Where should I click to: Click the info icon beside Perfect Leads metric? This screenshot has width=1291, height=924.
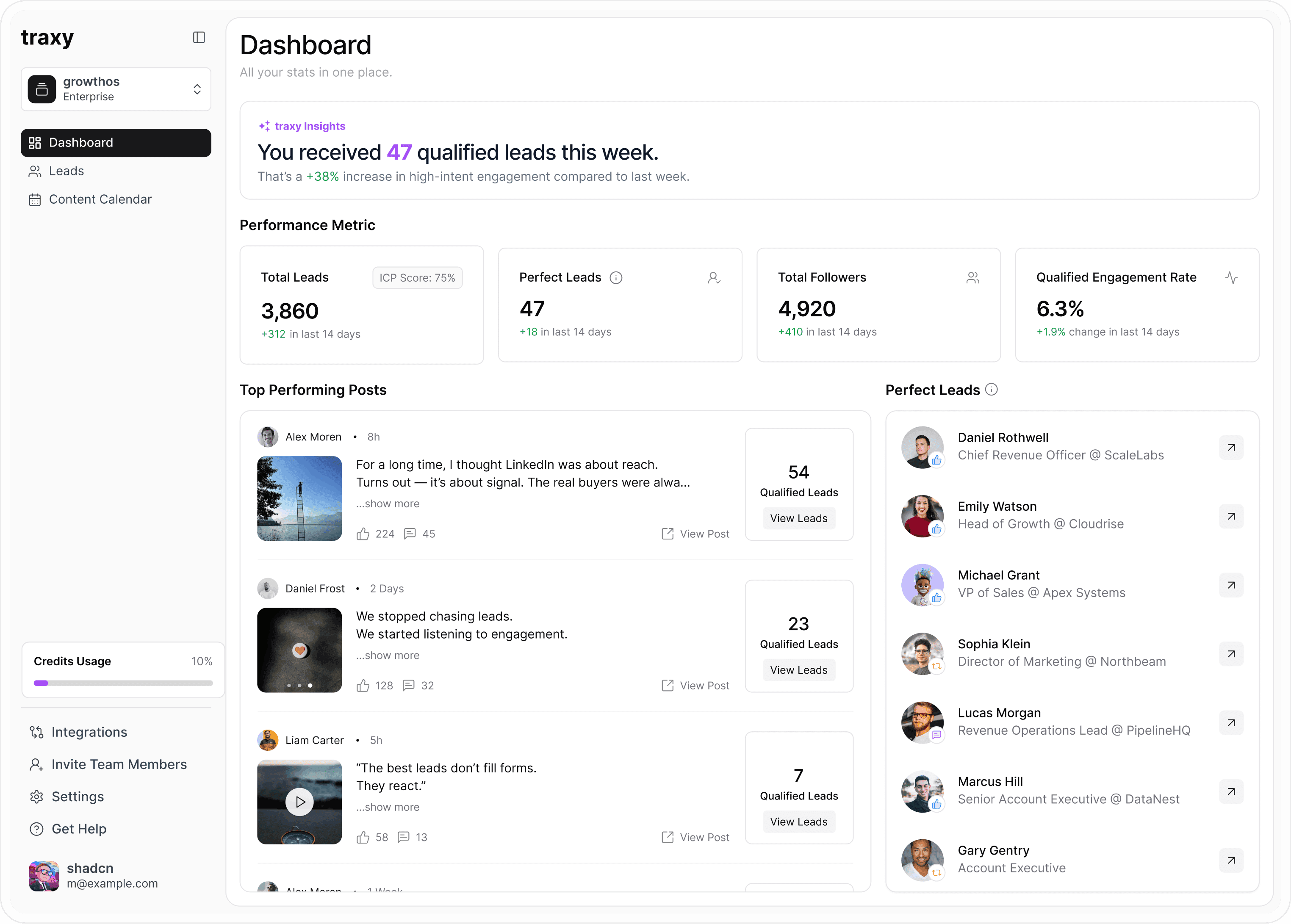coord(615,278)
